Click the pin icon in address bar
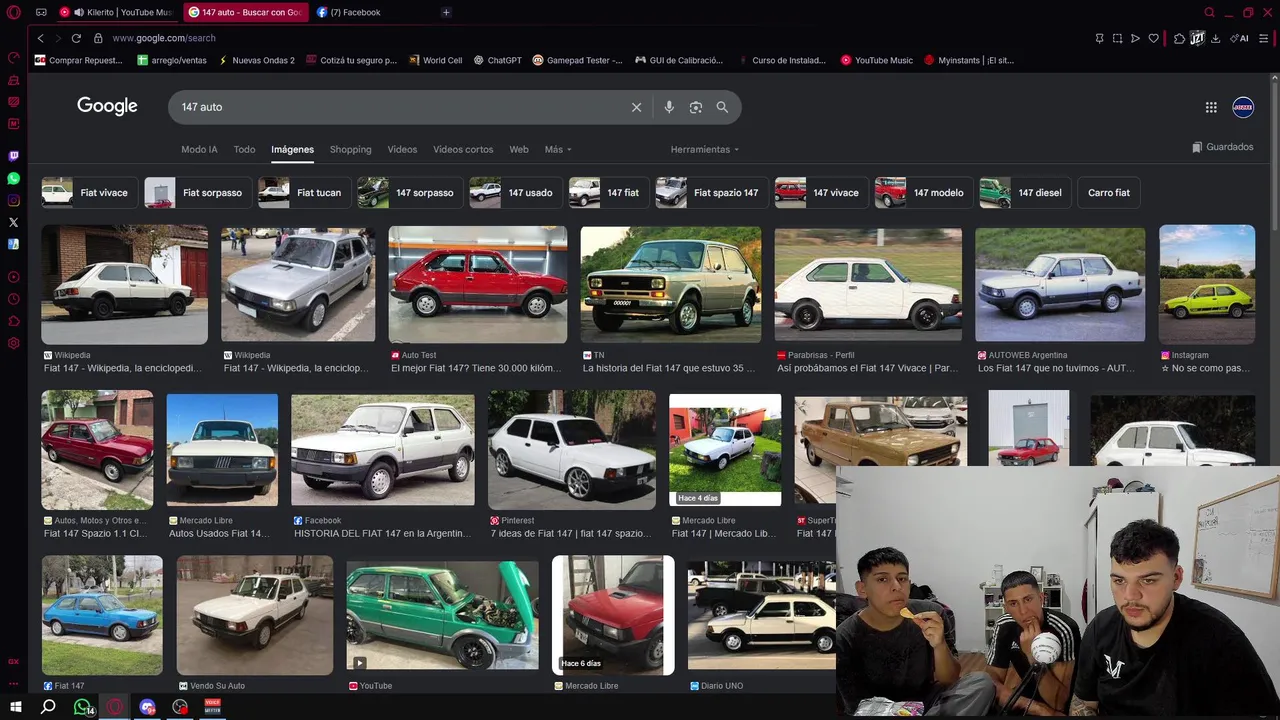 click(1099, 38)
